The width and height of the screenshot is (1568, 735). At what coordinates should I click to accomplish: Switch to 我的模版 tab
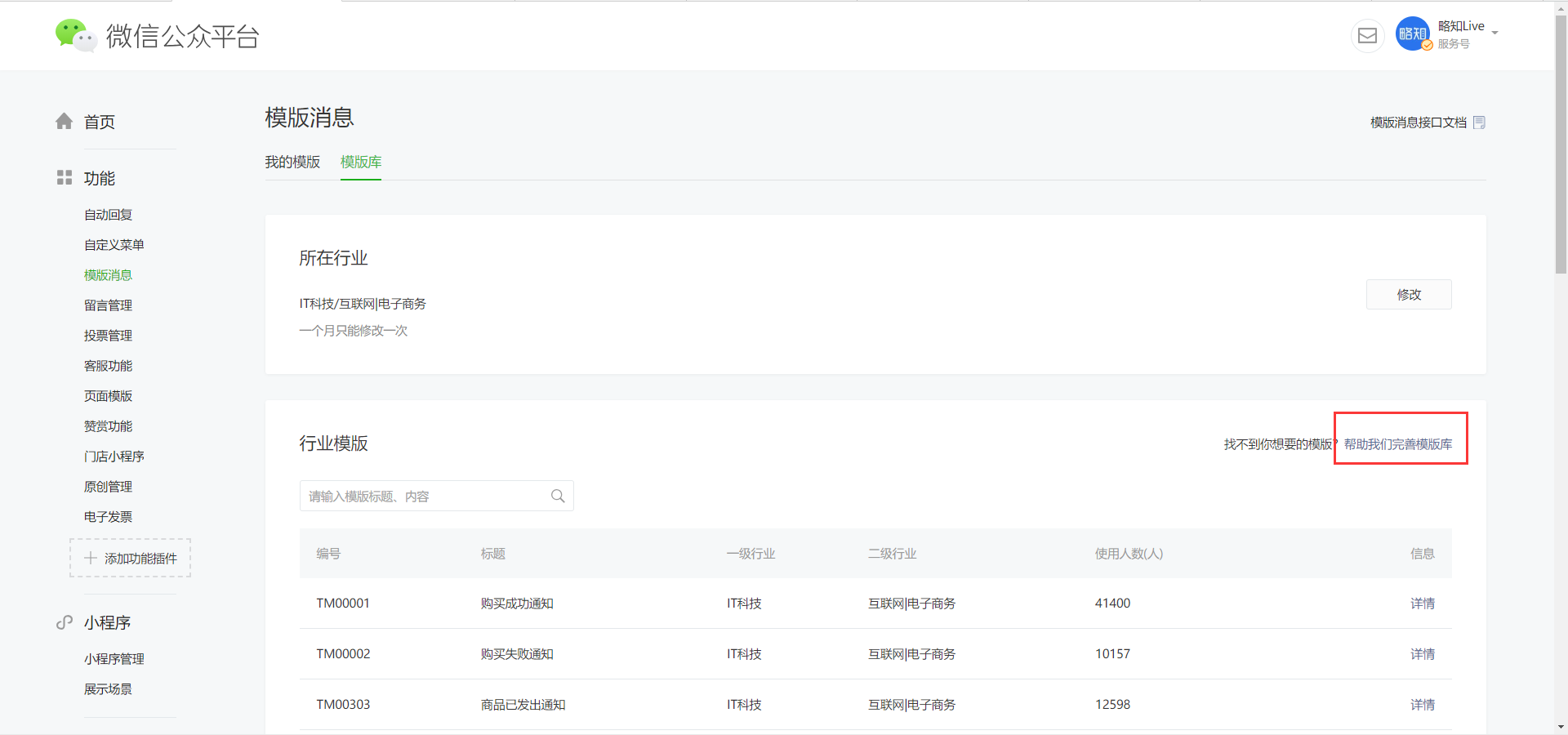pyautogui.click(x=292, y=162)
